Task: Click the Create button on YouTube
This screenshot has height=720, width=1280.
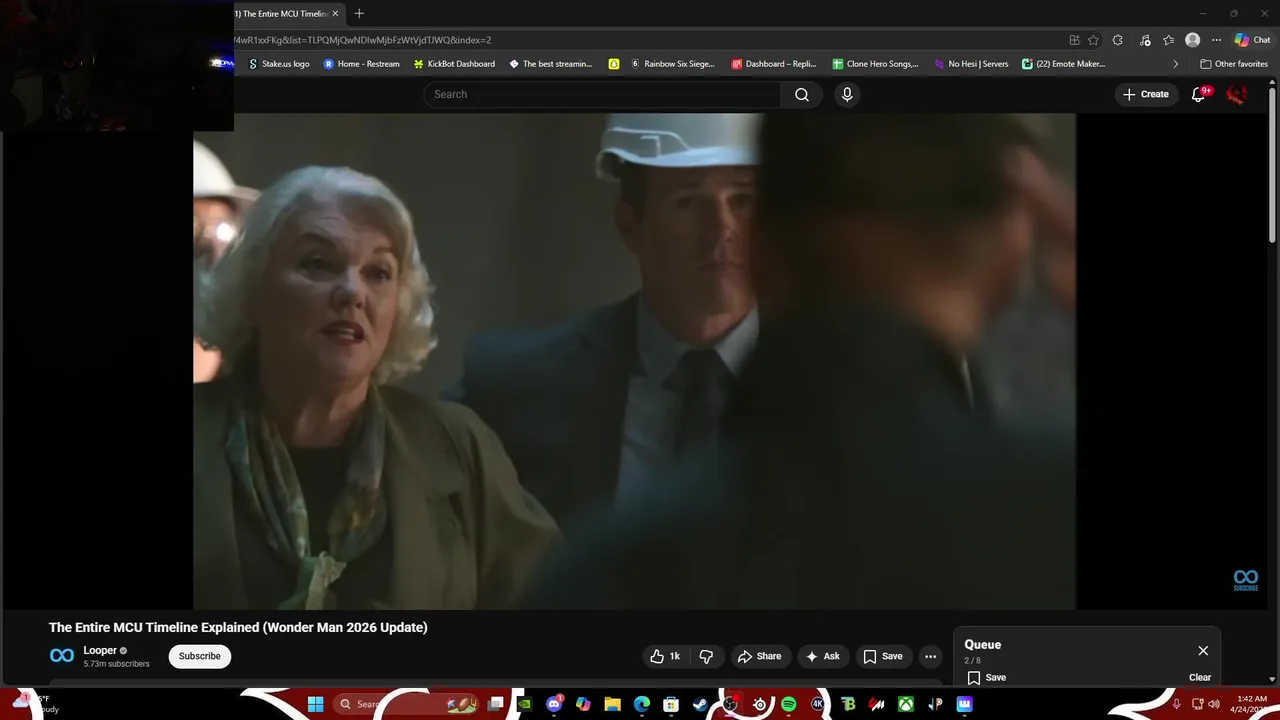Action: click(1146, 94)
